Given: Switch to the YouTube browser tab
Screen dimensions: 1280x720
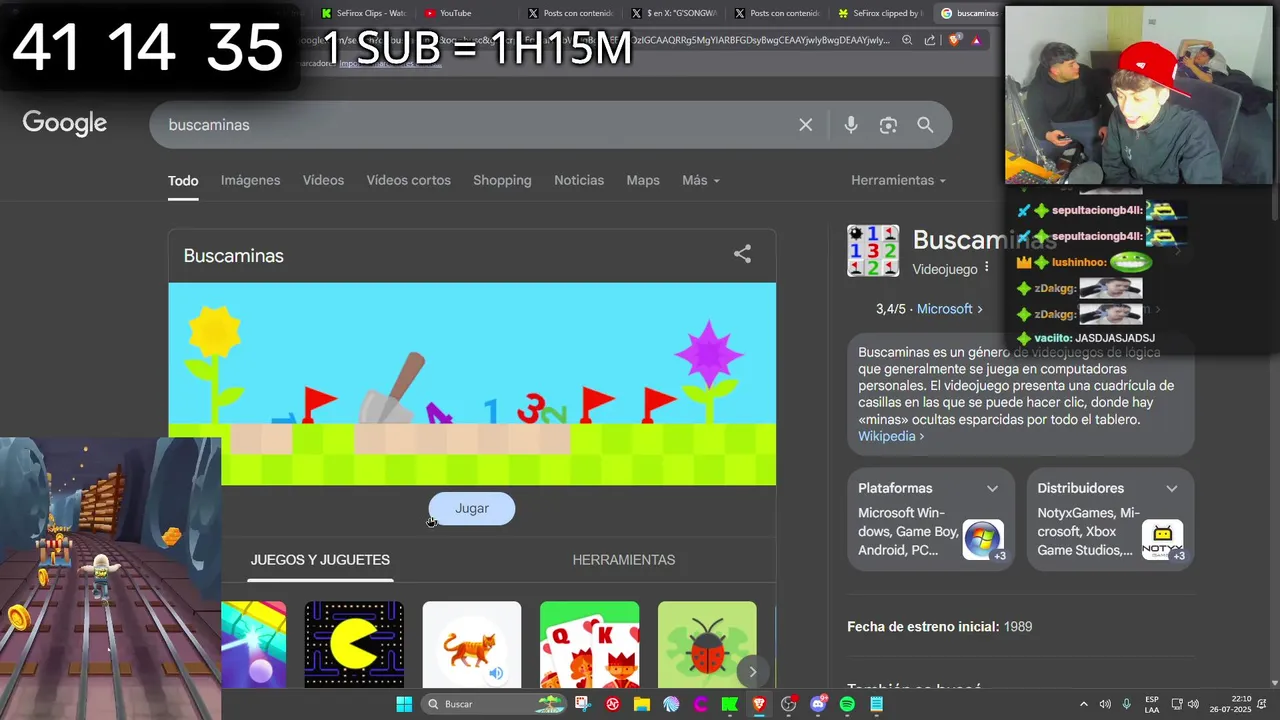Looking at the screenshot, I should 455,13.
